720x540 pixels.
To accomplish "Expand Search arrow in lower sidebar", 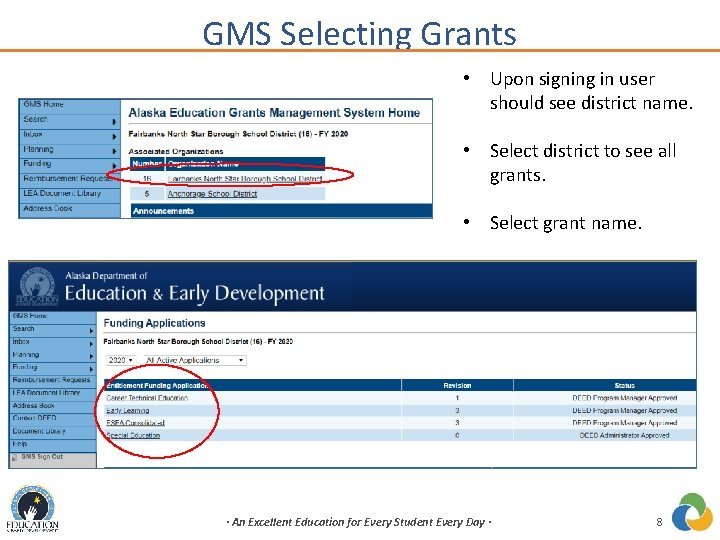I will (x=91, y=331).
